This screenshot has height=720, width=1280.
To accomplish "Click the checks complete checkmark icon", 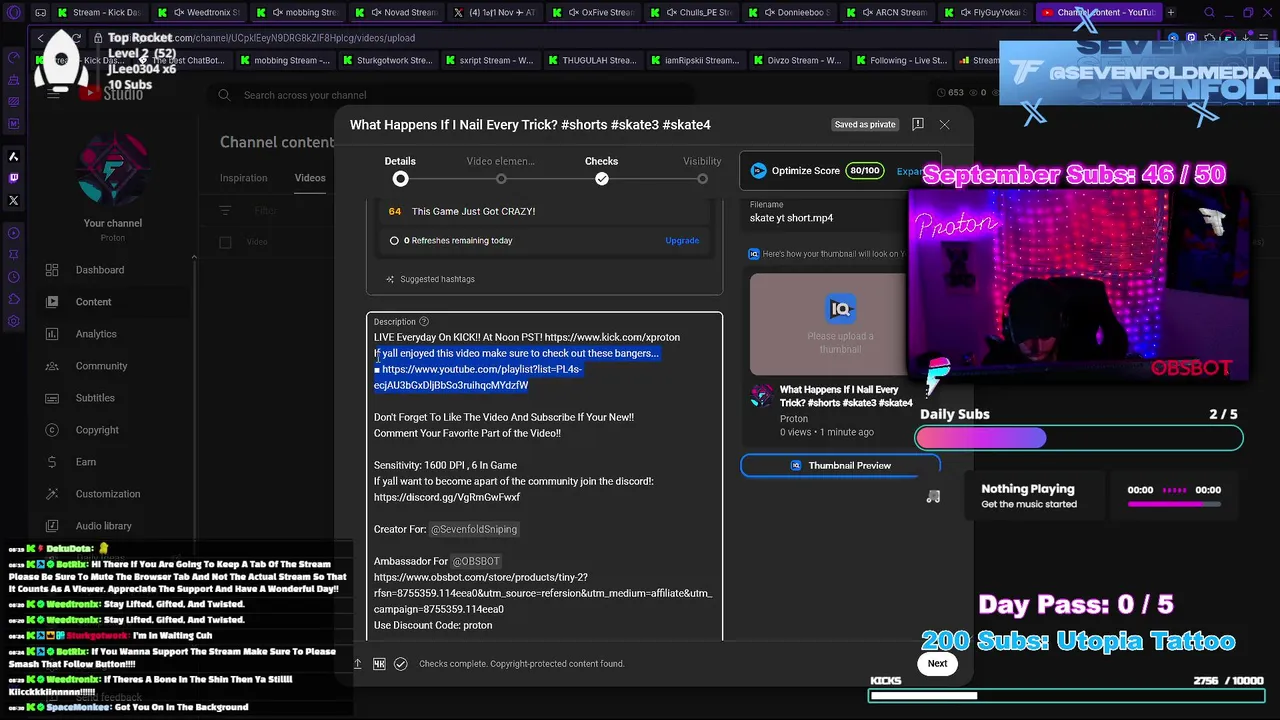I will click(401, 664).
